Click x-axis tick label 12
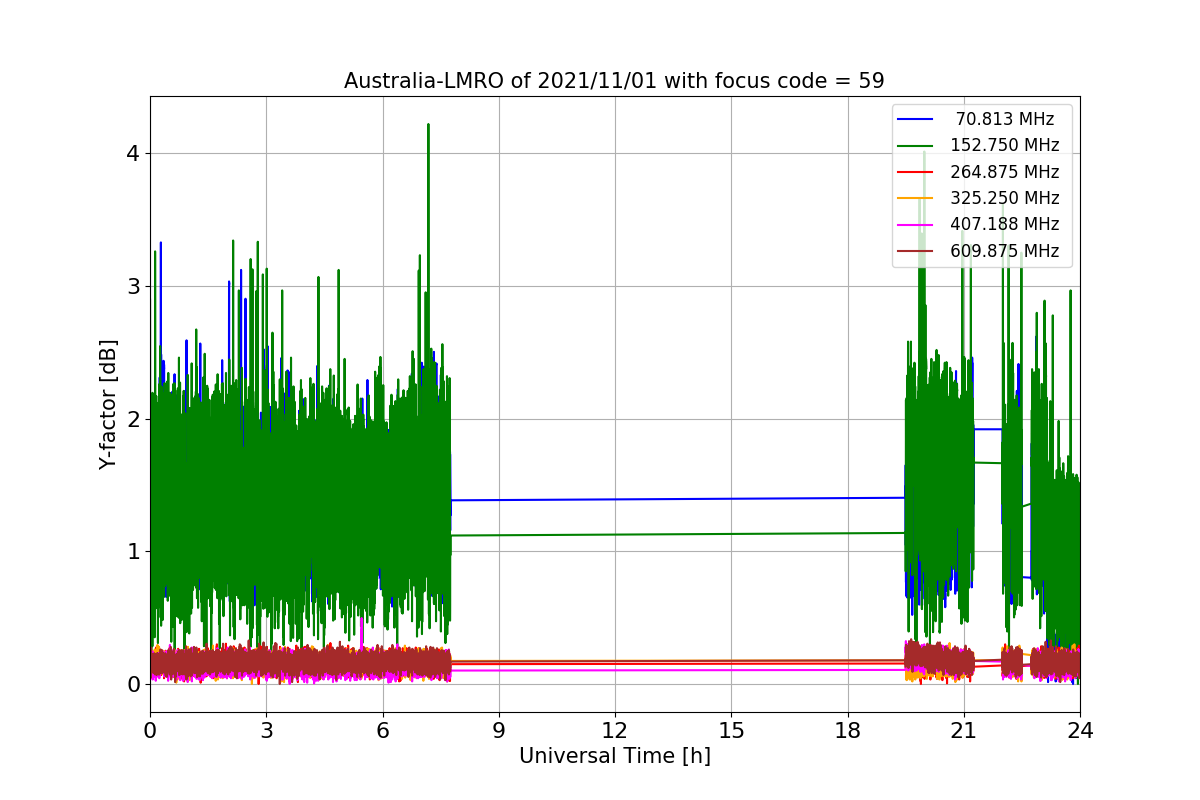Screen dimensions: 1200x800 (x=615, y=731)
